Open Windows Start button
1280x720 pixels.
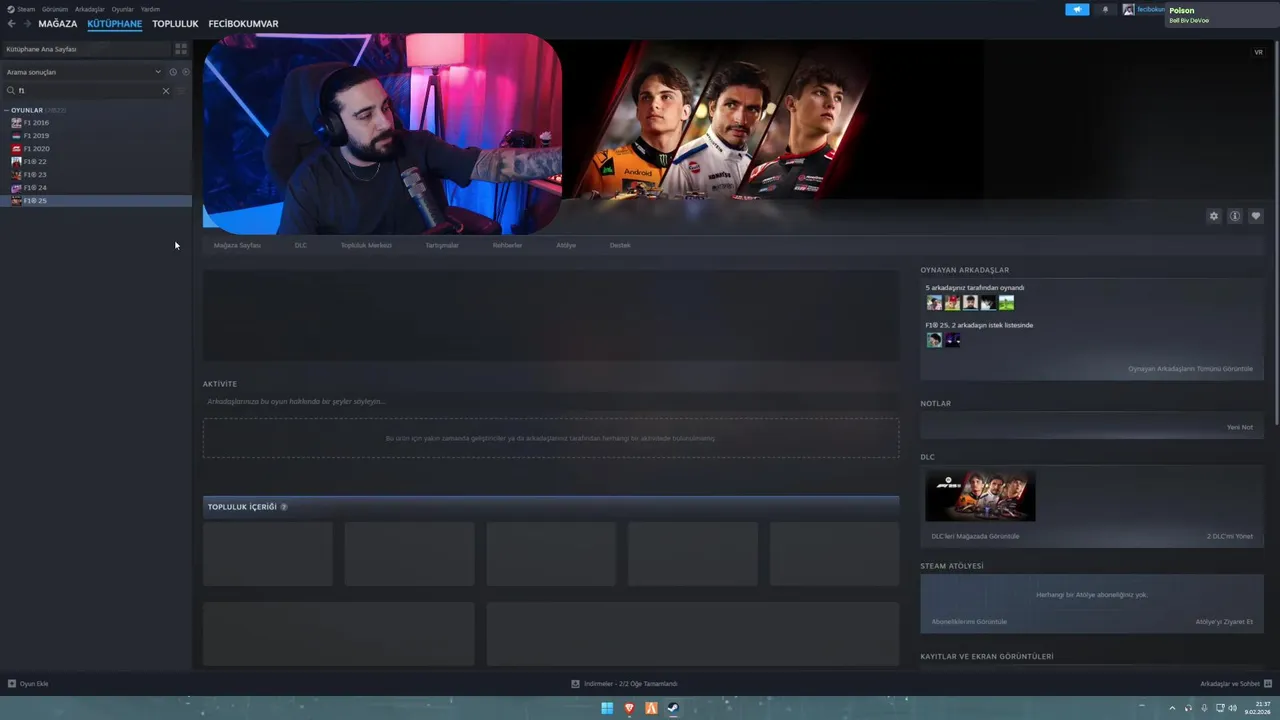tap(607, 708)
